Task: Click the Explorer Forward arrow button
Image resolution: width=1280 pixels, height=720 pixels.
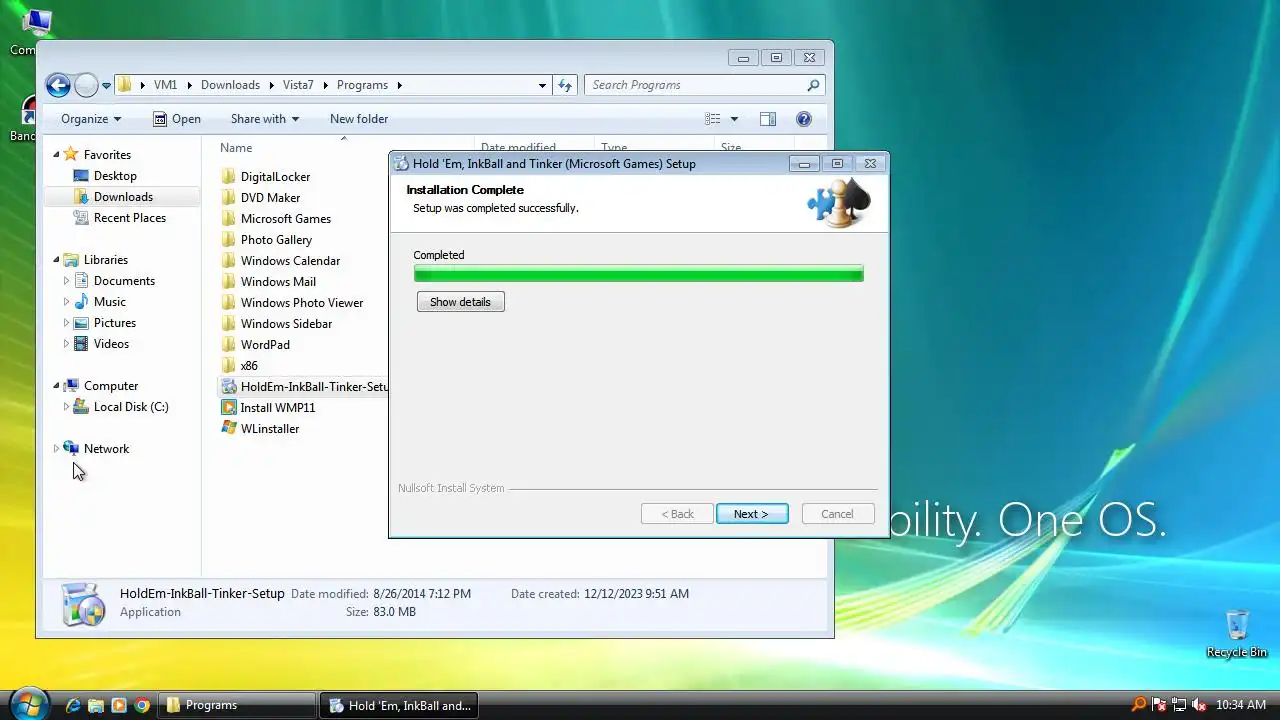Action: coord(86,85)
